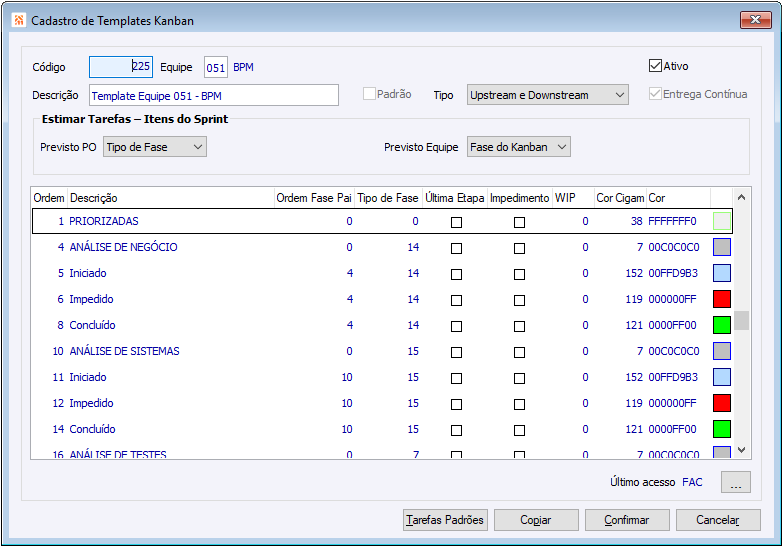Click the table scrollbar up arrow
This screenshot has height=546, width=783.
tap(742, 198)
